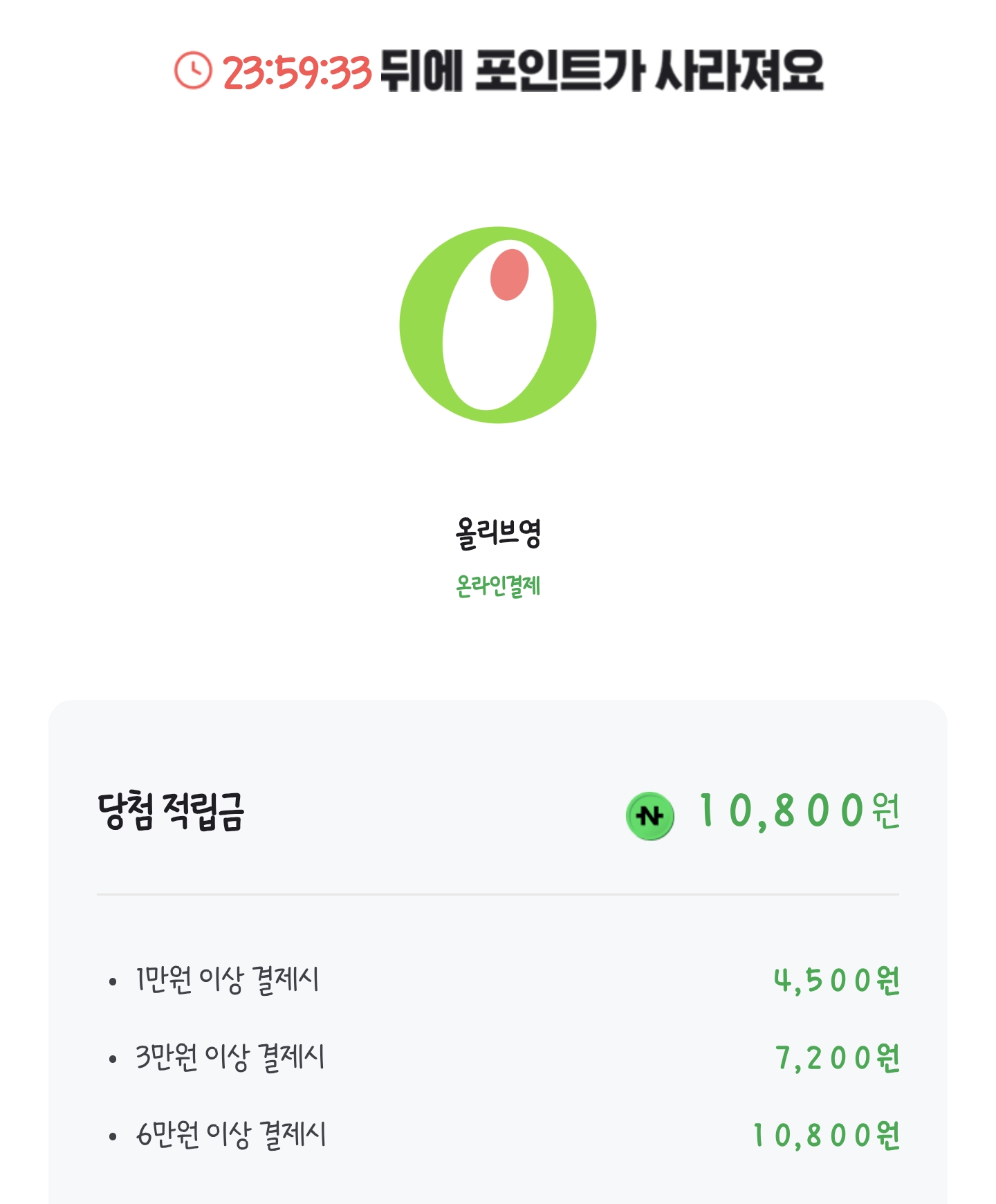996x1204 pixels.
Task: Select the 올리브영 store name
Action: pyautogui.click(x=498, y=533)
